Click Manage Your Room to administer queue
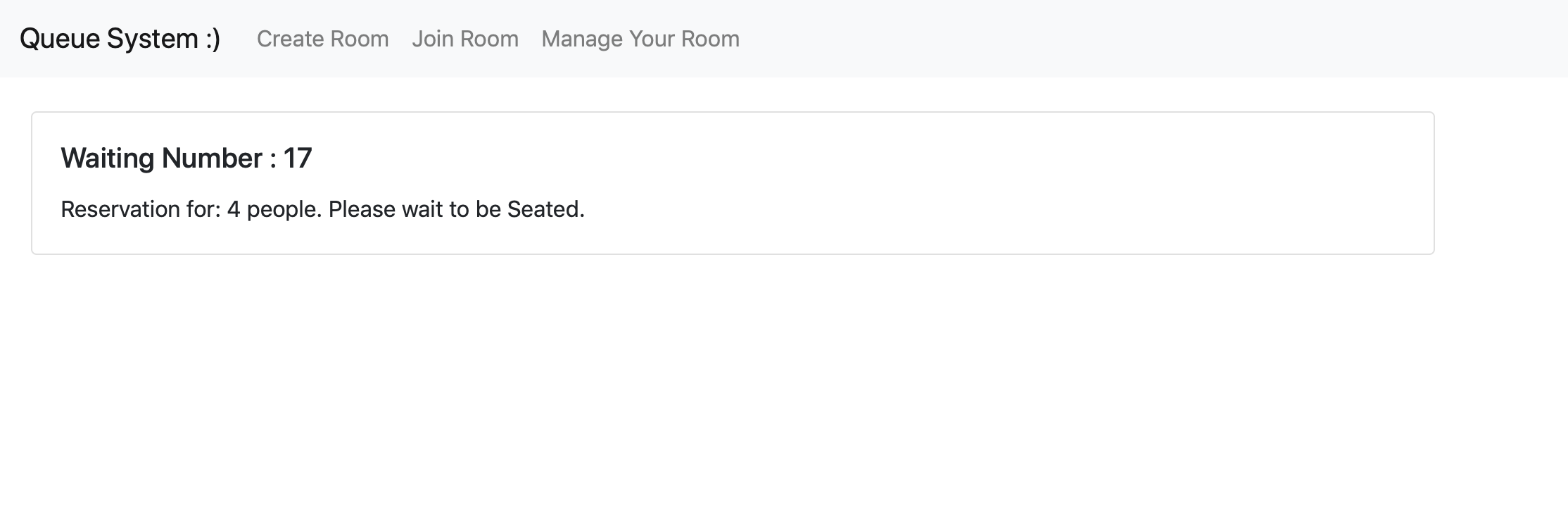Screen dimensions: 1568x524 pyautogui.click(x=640, y=39)
